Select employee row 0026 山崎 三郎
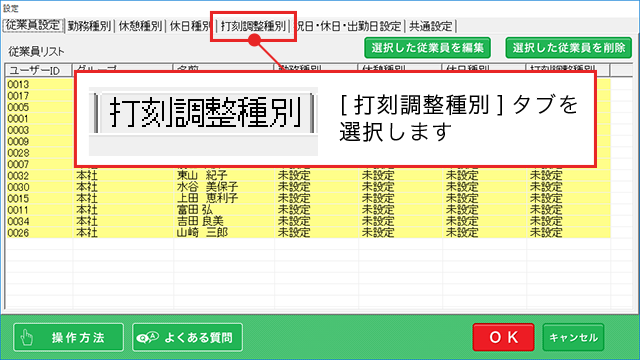This screenshot has height=360, width=640. [308, 233]
